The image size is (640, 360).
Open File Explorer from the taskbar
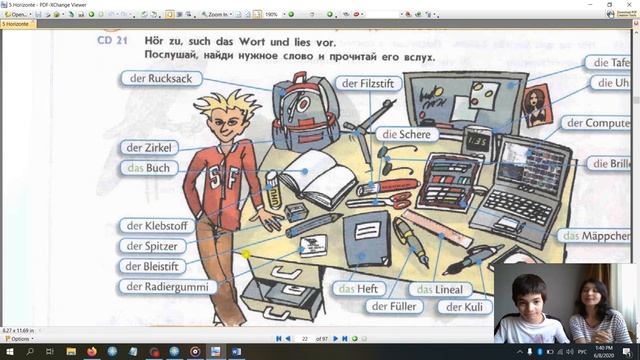(x=71, y=351)
